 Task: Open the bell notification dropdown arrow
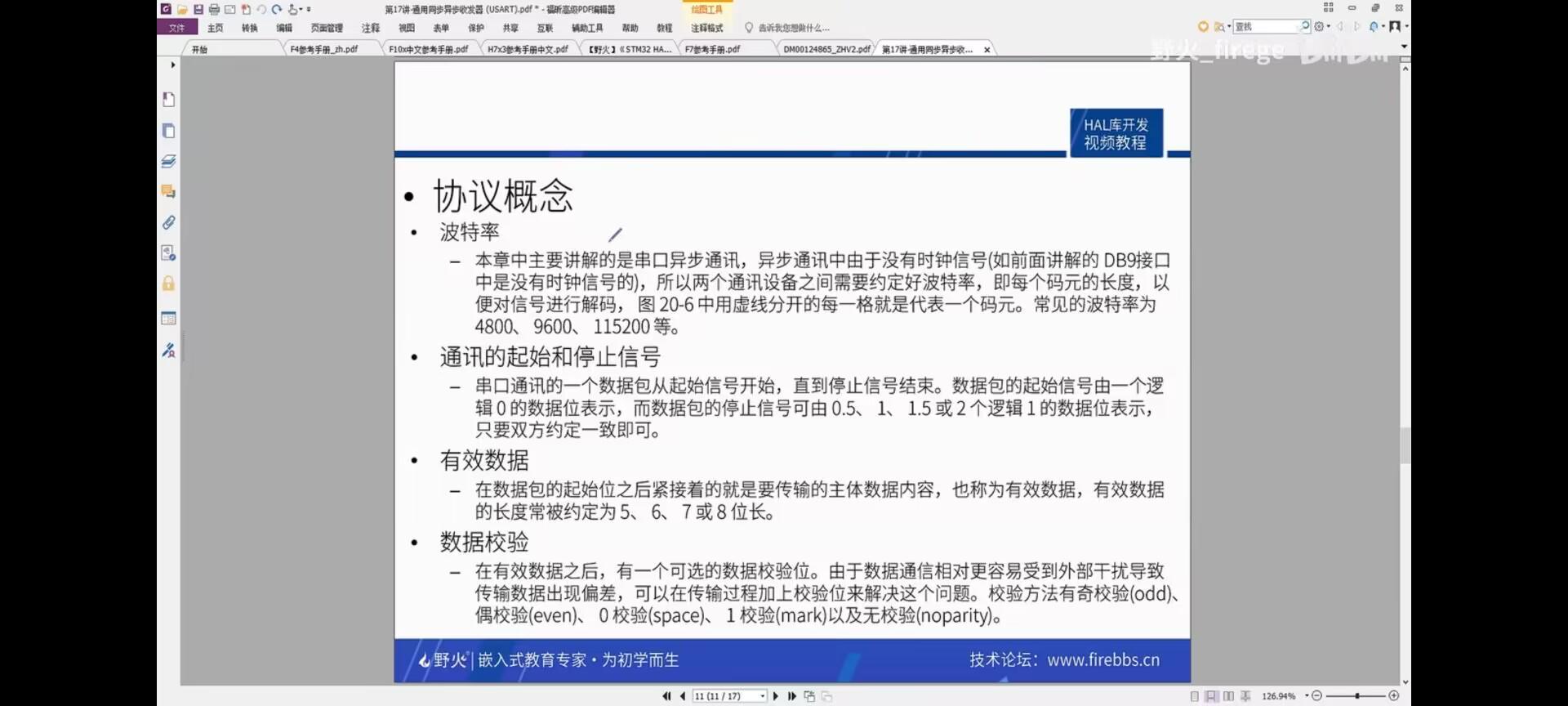[x=1383, y=26]
